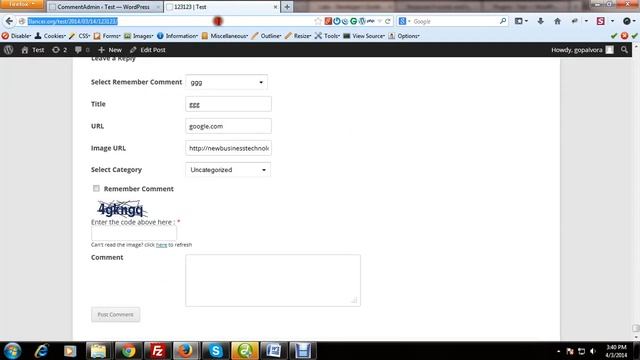Image resolution: width=640 pixels, height=360 pixels.
Task: Open FileZilla from the taskbar
Action: (157, 351)
